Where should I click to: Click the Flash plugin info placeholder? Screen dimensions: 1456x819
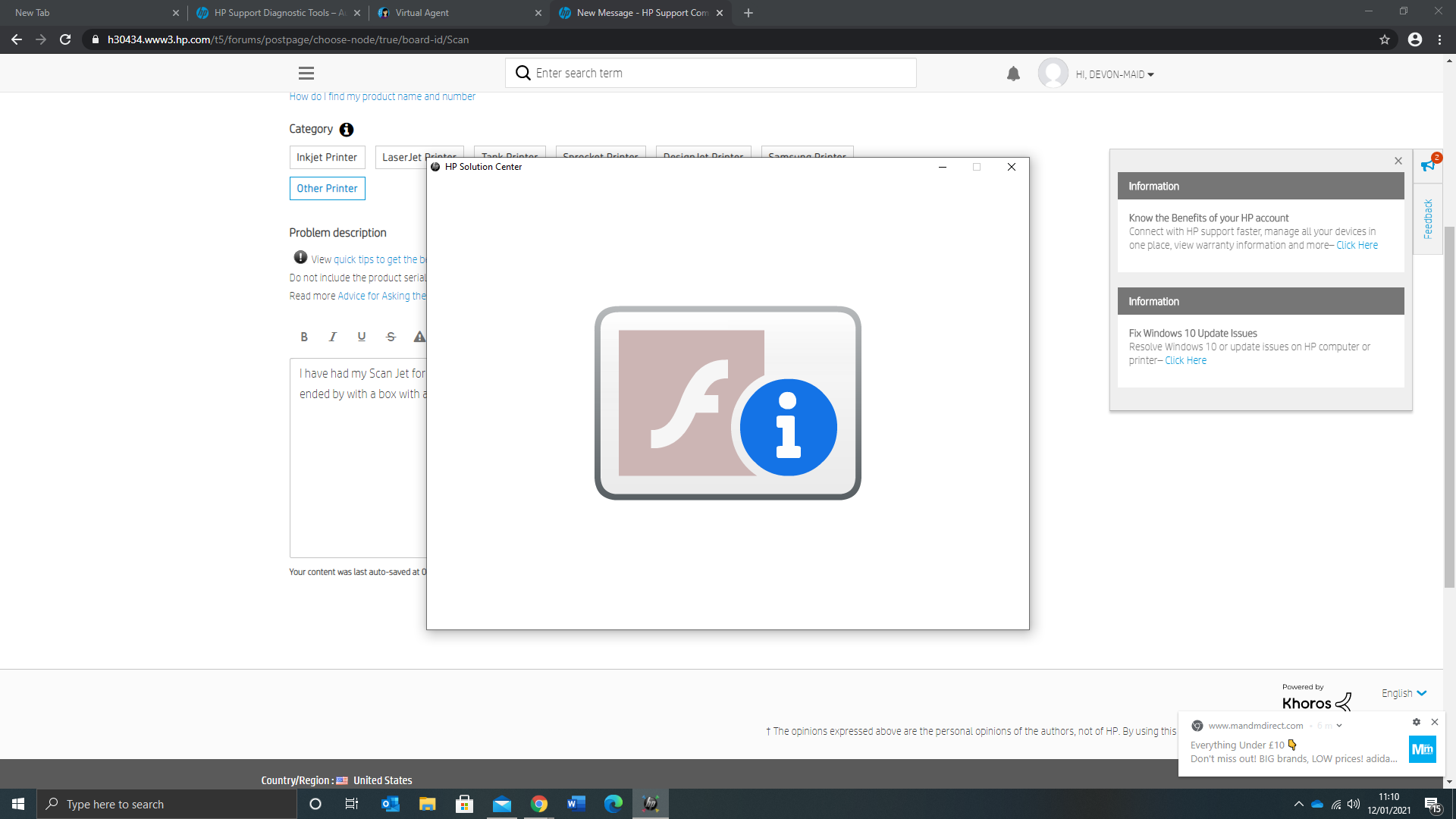(727, 403)
